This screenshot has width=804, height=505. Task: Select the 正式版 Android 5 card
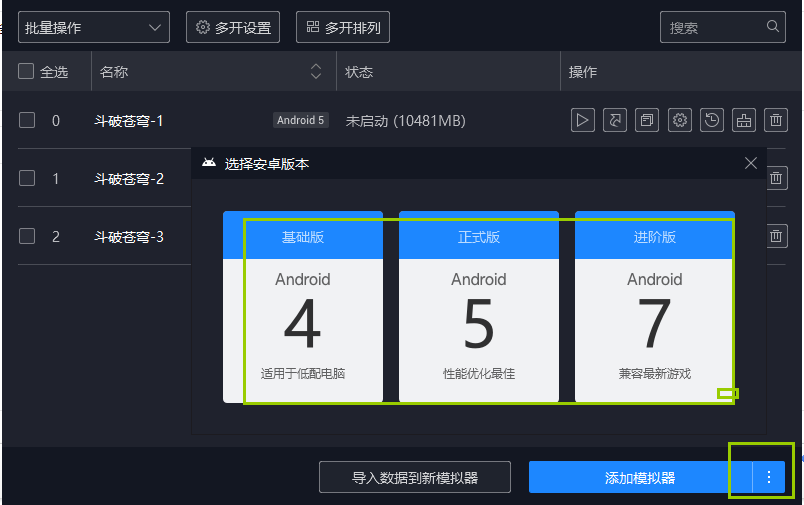479,307
